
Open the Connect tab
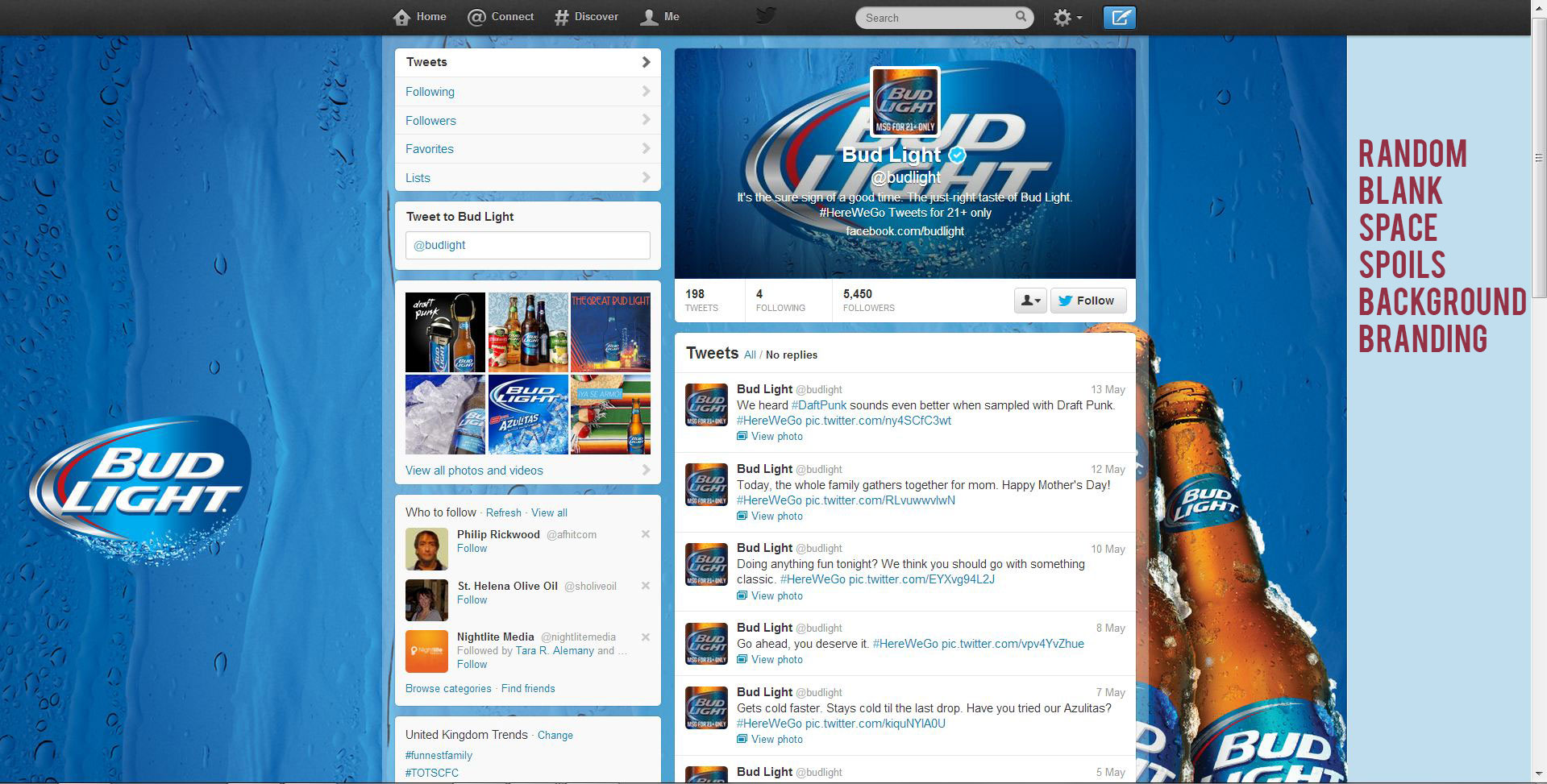501,16
